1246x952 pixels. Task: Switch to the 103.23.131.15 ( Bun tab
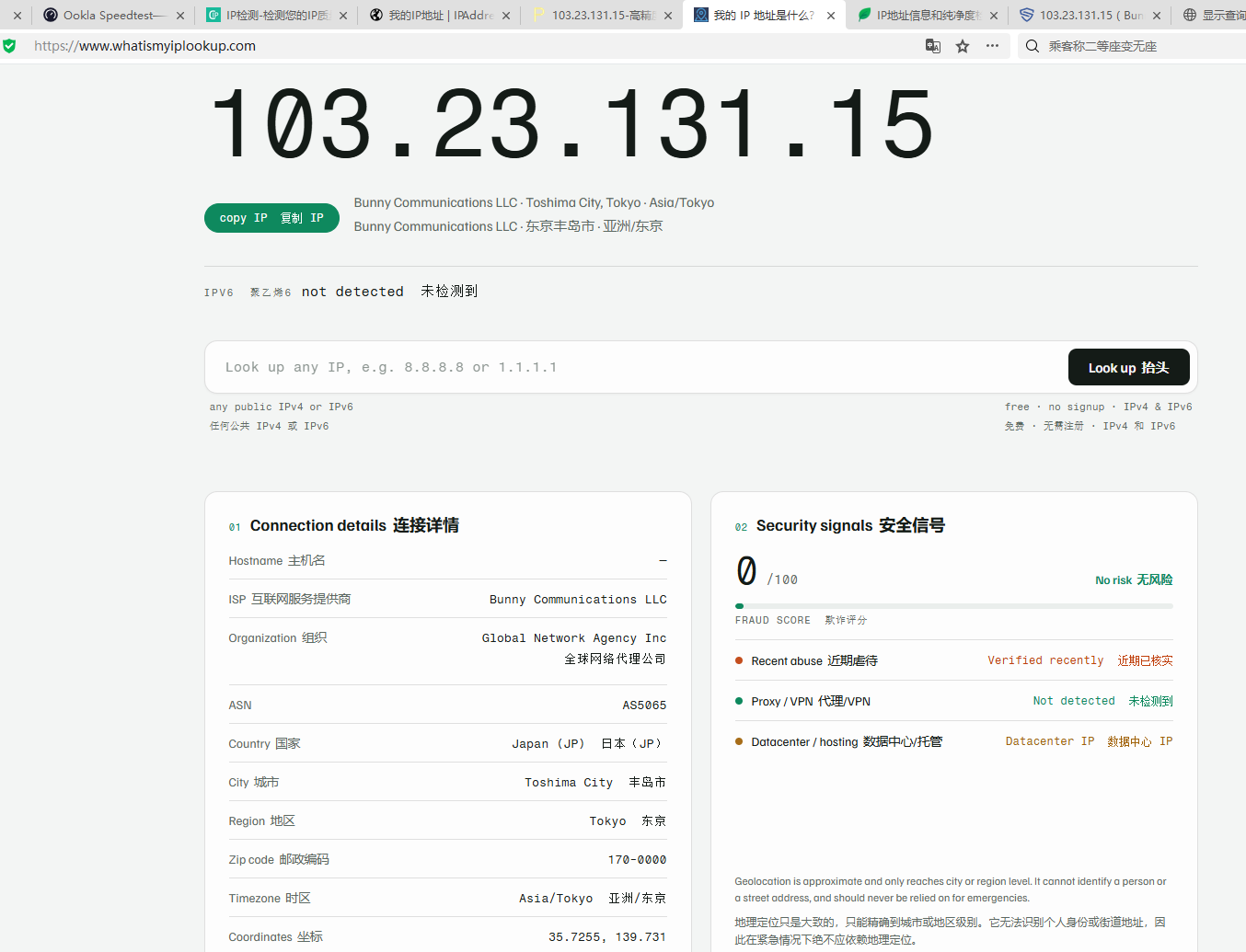pos(1090,15)
